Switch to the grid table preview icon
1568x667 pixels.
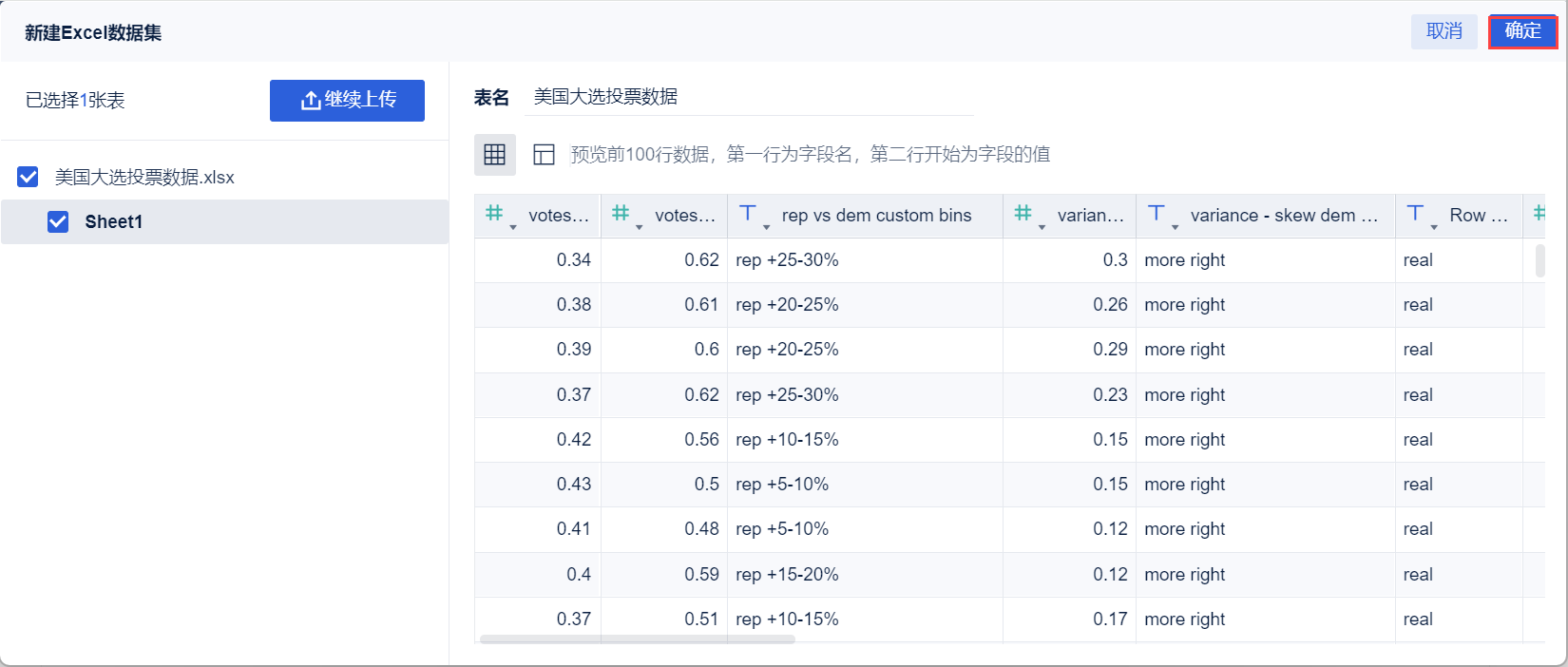[x=495, y=155]
